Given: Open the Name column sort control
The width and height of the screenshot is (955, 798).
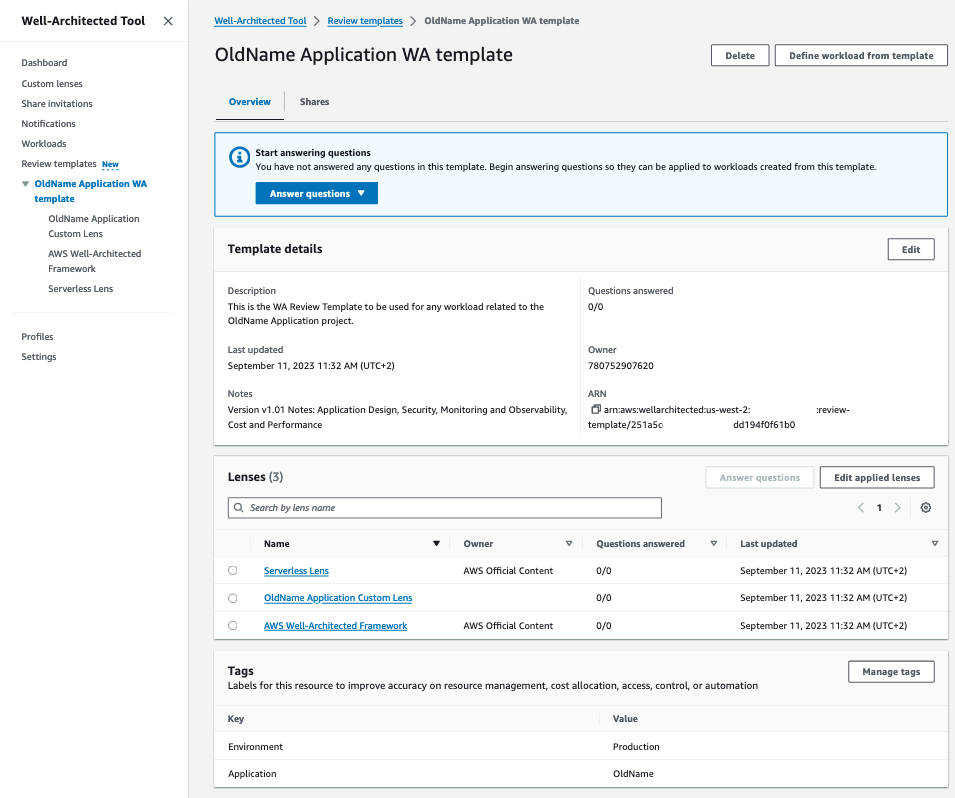Looking at the screenshot, I should click(435, 543).
